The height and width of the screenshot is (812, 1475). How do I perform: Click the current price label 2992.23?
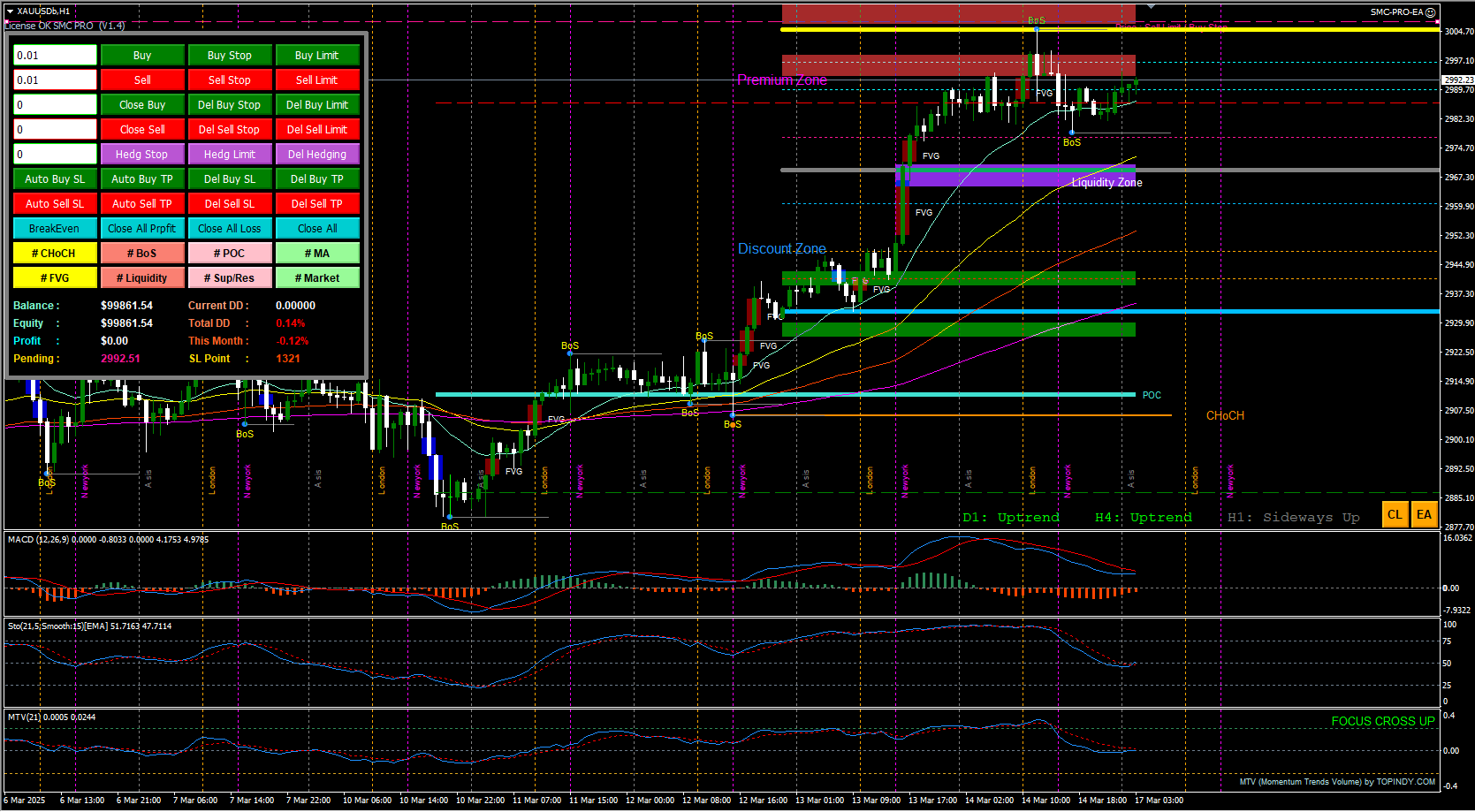tap(1458, 80)
